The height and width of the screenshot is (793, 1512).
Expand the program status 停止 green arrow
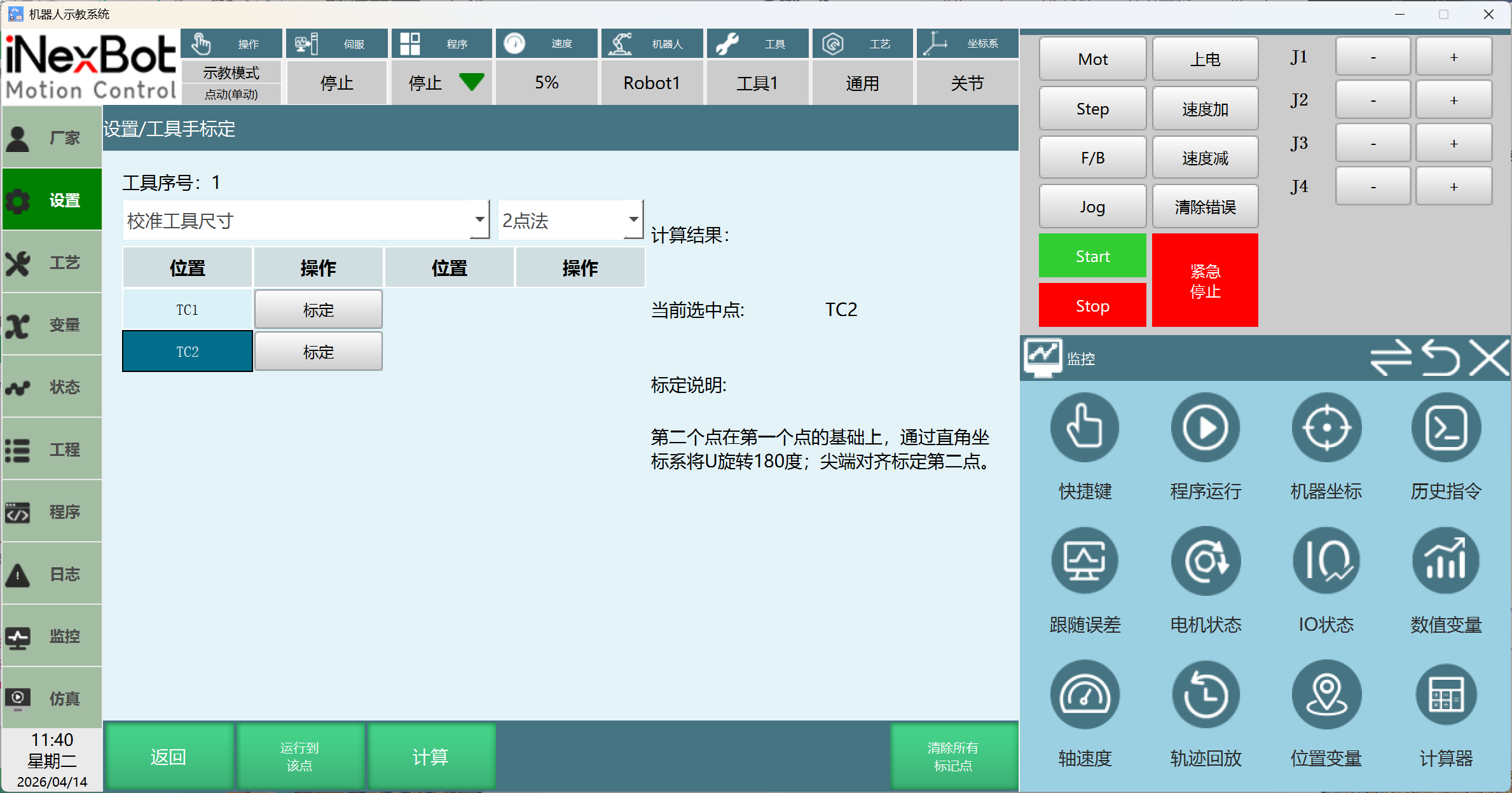pyautogui.click(x=471, y=82)
